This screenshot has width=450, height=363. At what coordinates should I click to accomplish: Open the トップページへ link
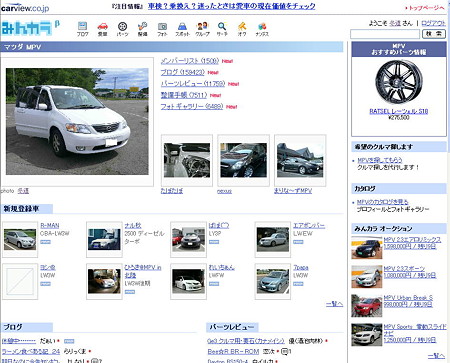click(426, 8)
